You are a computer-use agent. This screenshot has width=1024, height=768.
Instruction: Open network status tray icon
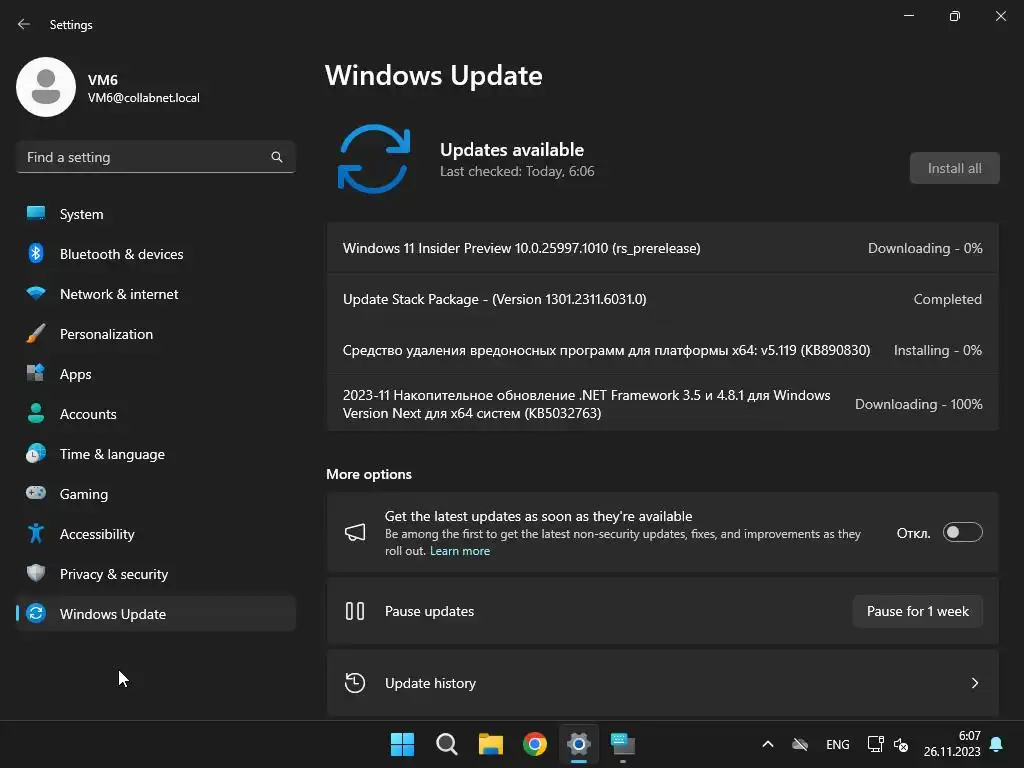[875, 744]
